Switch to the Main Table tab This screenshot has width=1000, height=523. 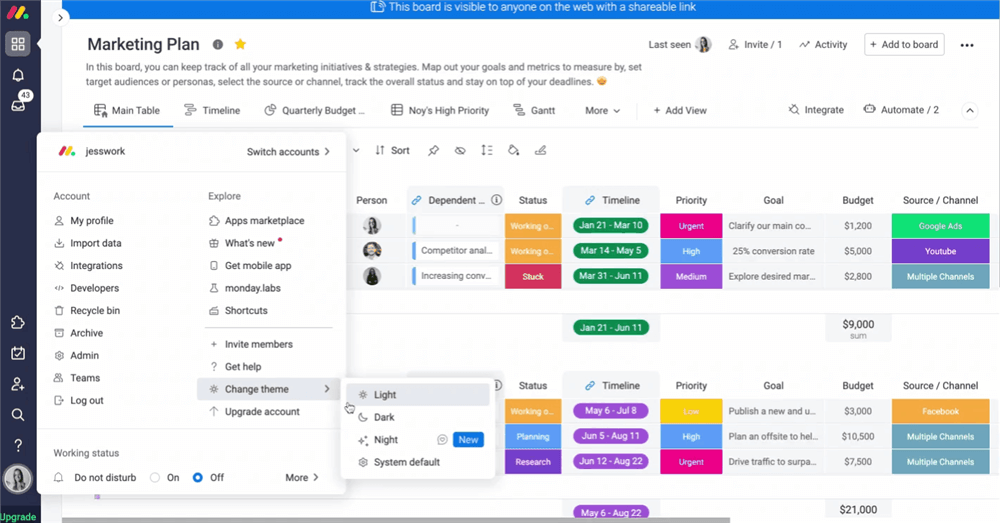(127, 110)
